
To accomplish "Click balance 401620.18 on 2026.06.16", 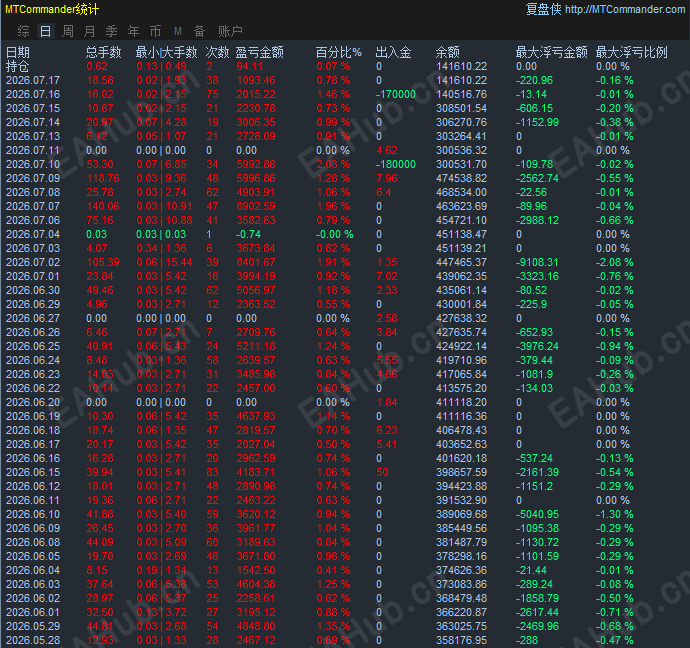I will 462,458.
